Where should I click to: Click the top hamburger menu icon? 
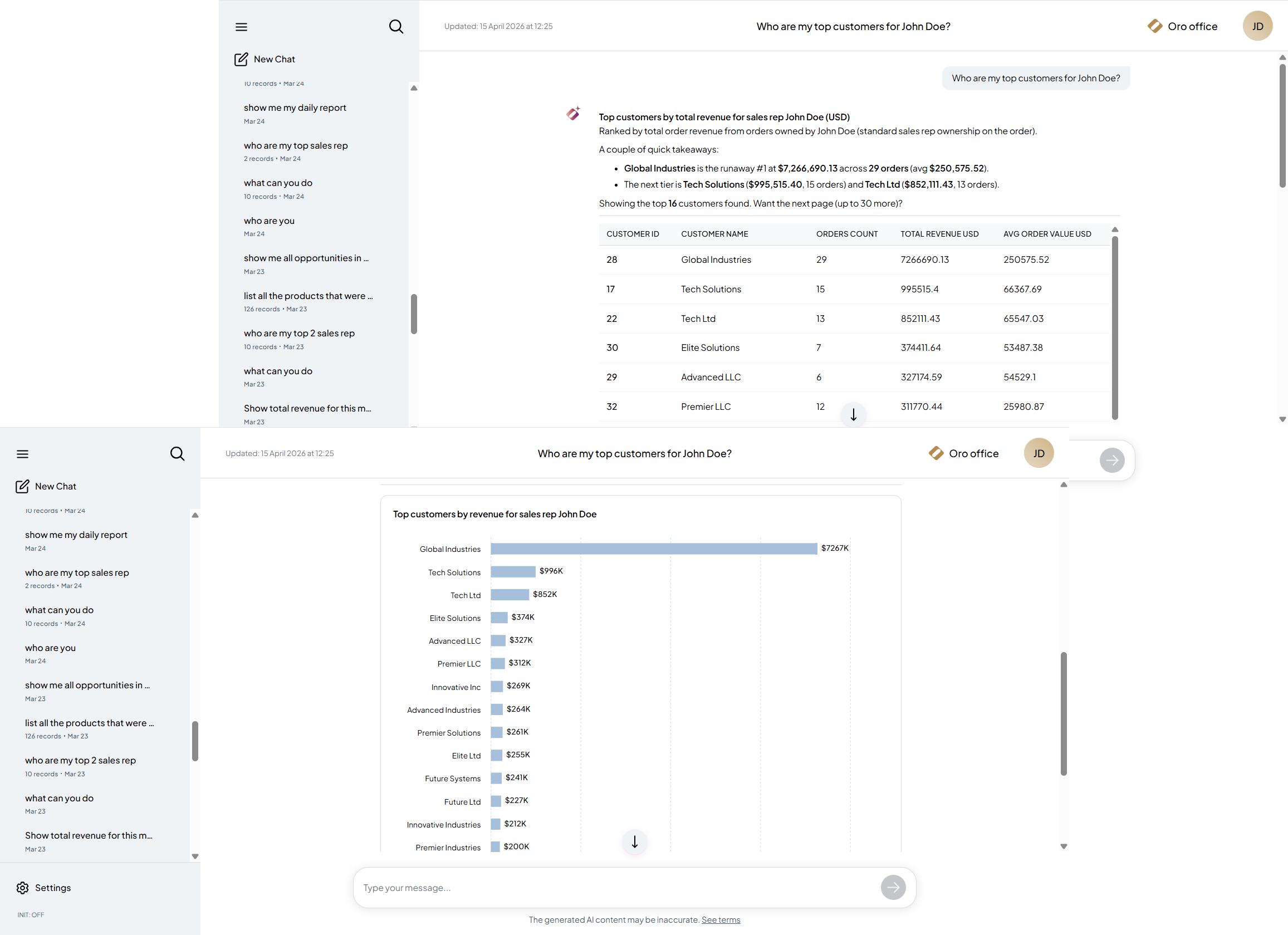pos(241,27)
